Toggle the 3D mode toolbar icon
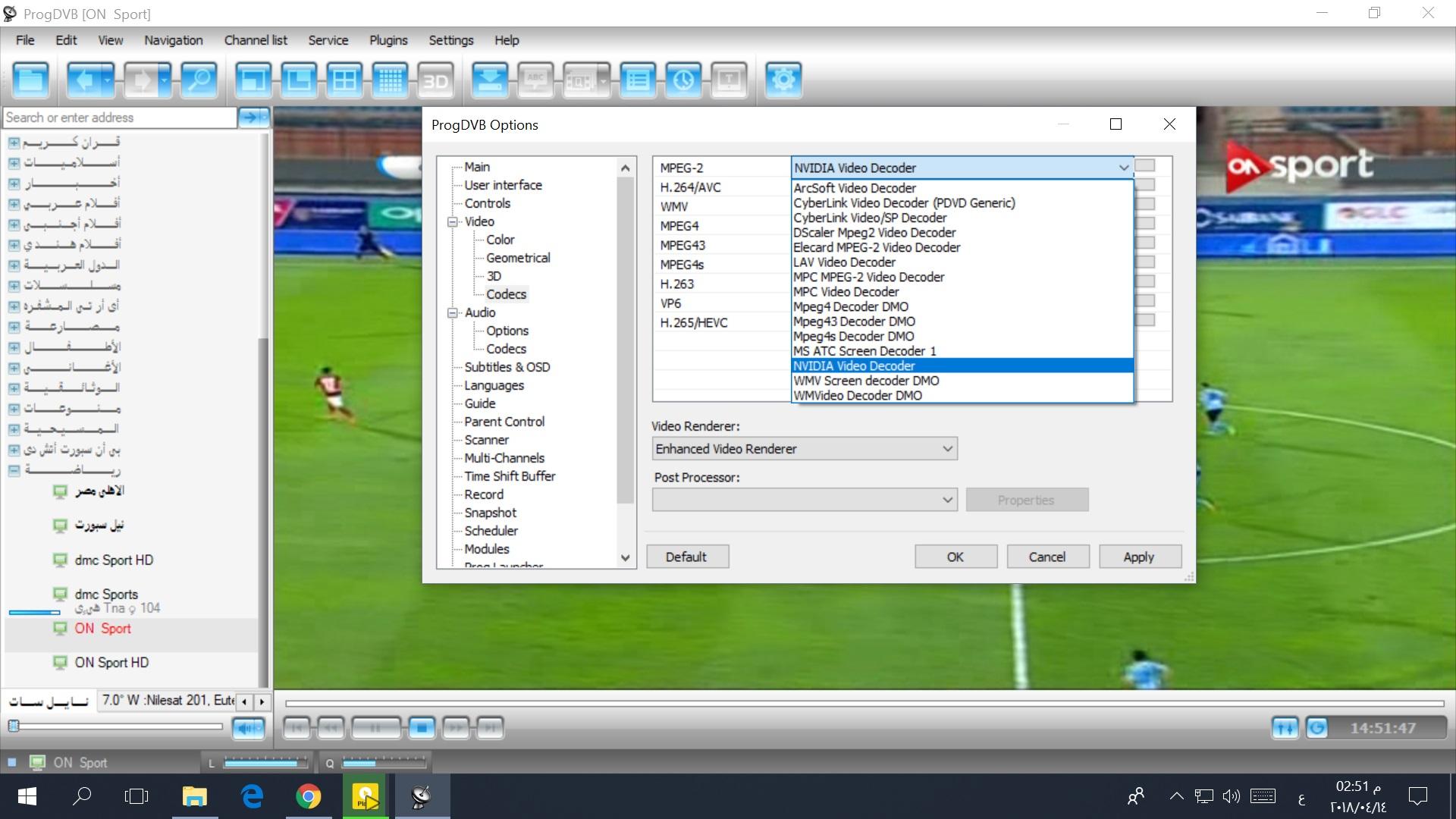Screen dimensions: 1456x819 pyautogui.click(x=436, y=80)
